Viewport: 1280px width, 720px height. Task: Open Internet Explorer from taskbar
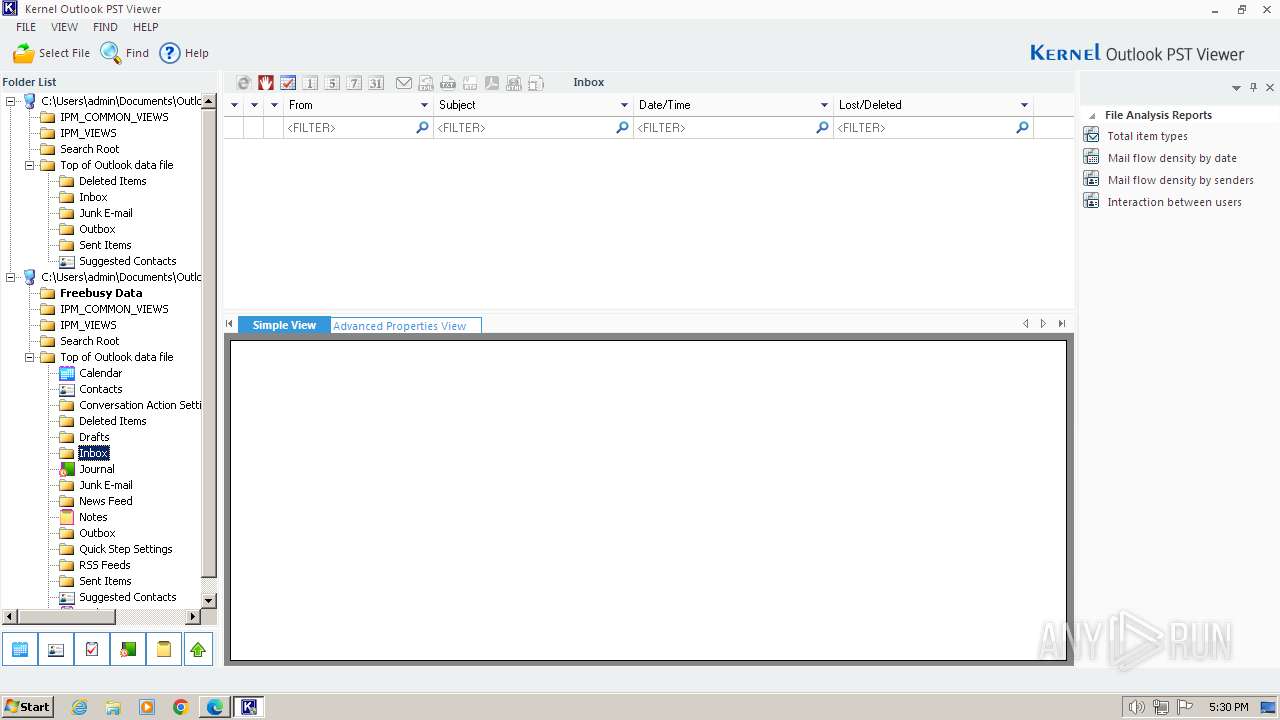pos(79,707)
